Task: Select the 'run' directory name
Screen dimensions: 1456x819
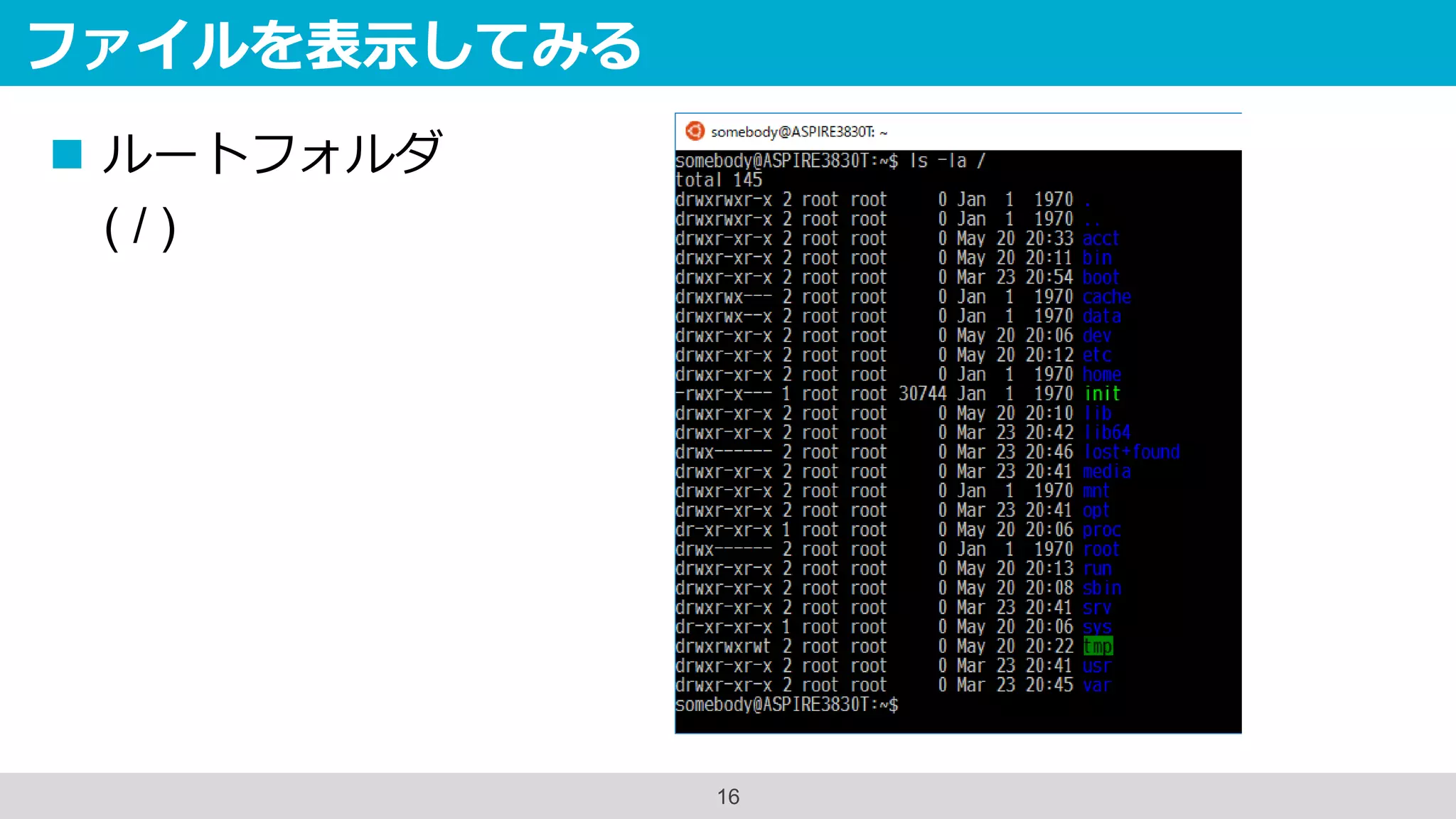Action: pos(1097,569)
